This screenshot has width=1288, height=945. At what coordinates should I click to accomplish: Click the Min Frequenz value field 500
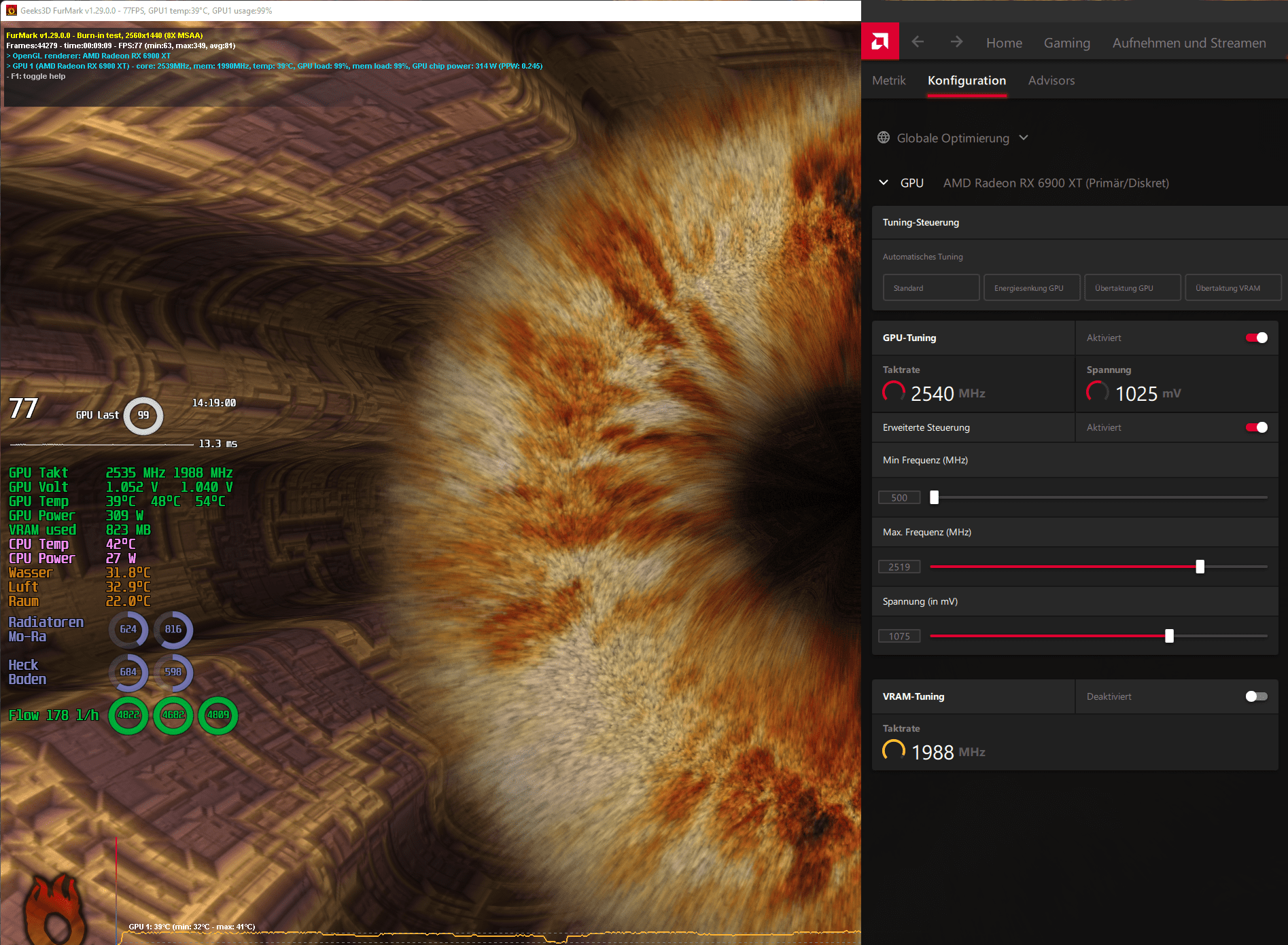pyautogui.click(x=899, y=497)
